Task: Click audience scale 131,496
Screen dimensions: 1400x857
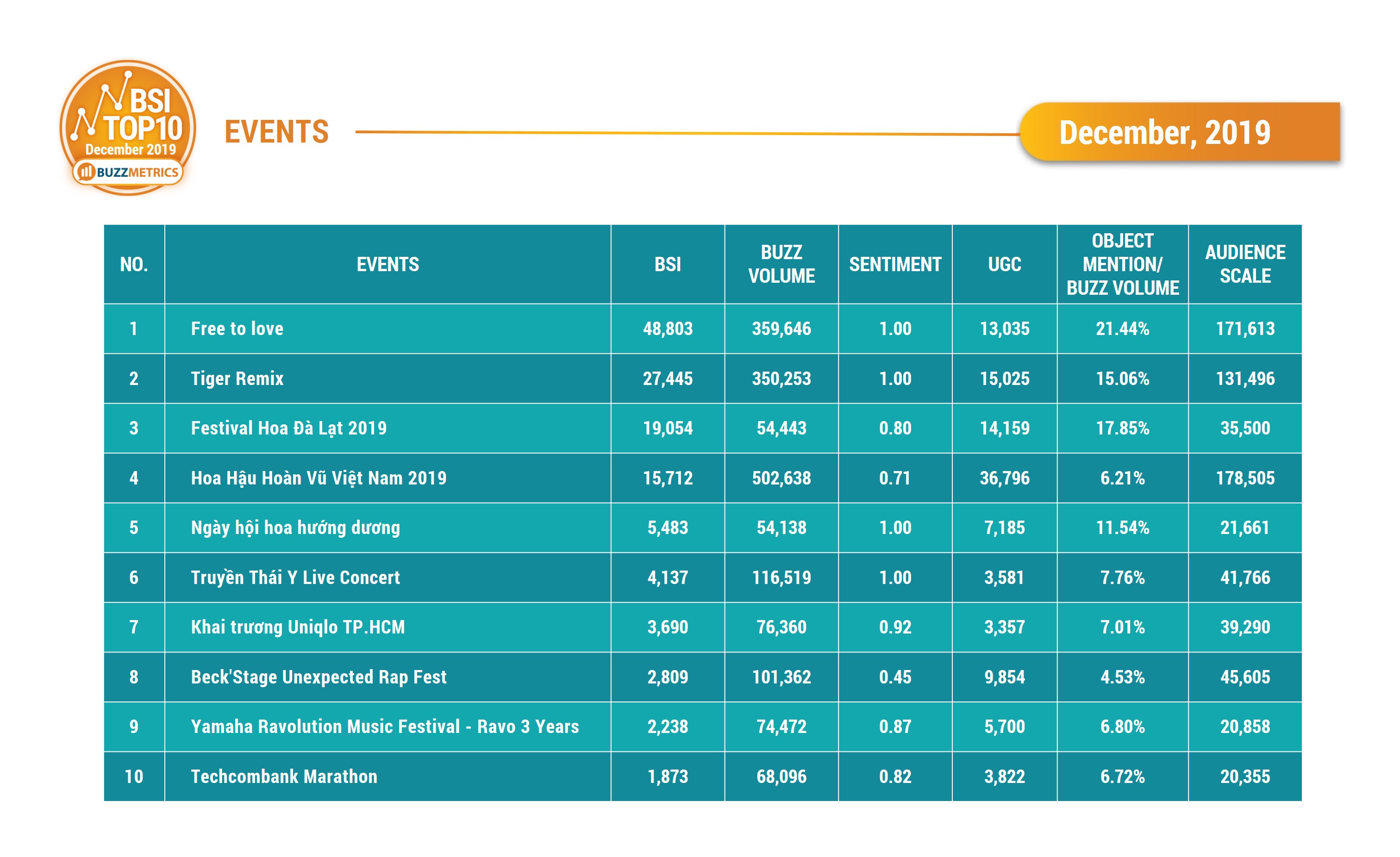Action: [x=1245, y=379]
